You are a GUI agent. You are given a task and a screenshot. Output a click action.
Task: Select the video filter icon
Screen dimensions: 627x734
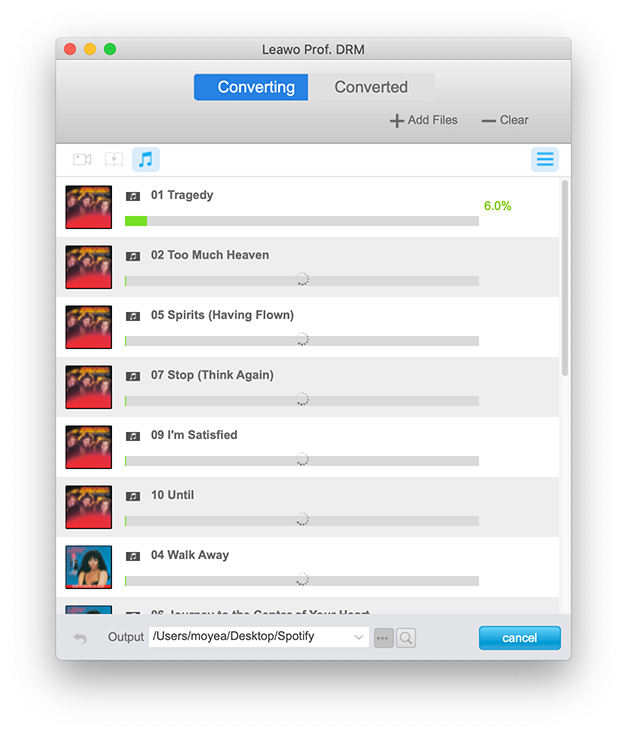(x=82, y=160)
